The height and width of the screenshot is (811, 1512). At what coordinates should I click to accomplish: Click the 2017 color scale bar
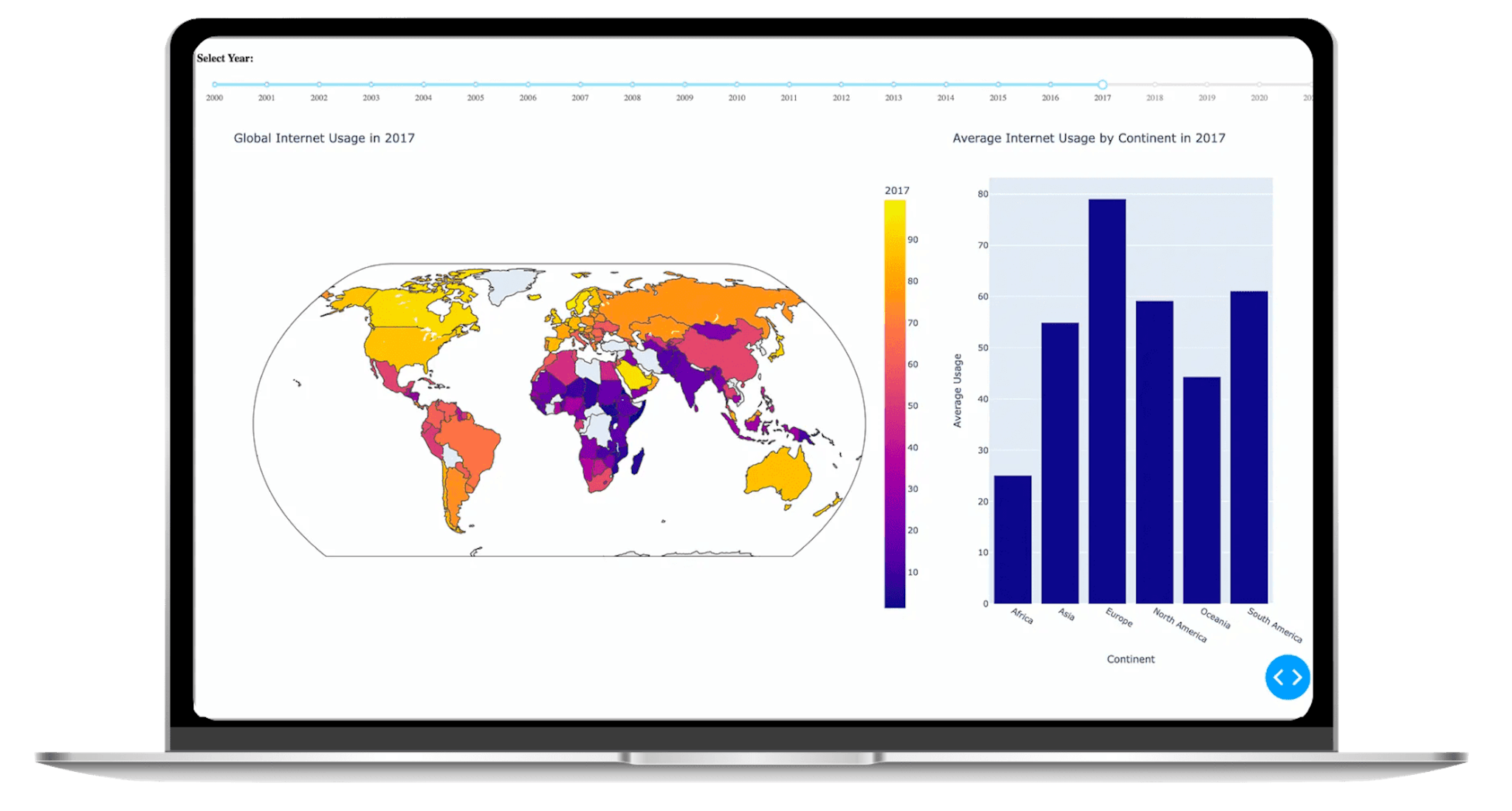pyautogui.click(x=894, y=404)
